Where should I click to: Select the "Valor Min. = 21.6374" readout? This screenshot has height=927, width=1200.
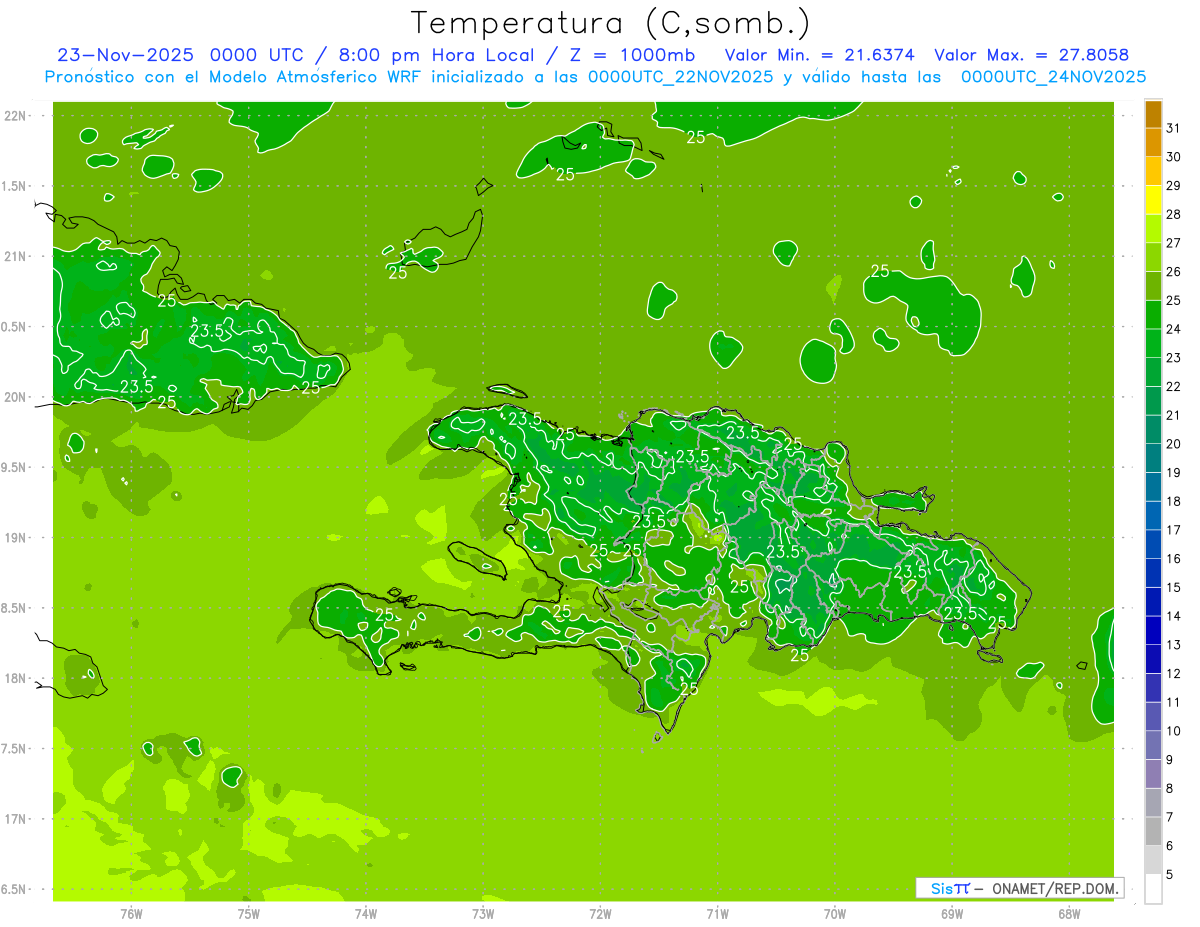(819, 55)
